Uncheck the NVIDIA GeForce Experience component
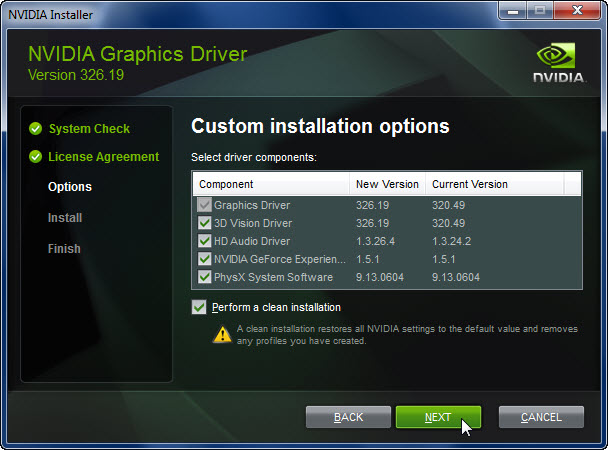 coord(204,259)
